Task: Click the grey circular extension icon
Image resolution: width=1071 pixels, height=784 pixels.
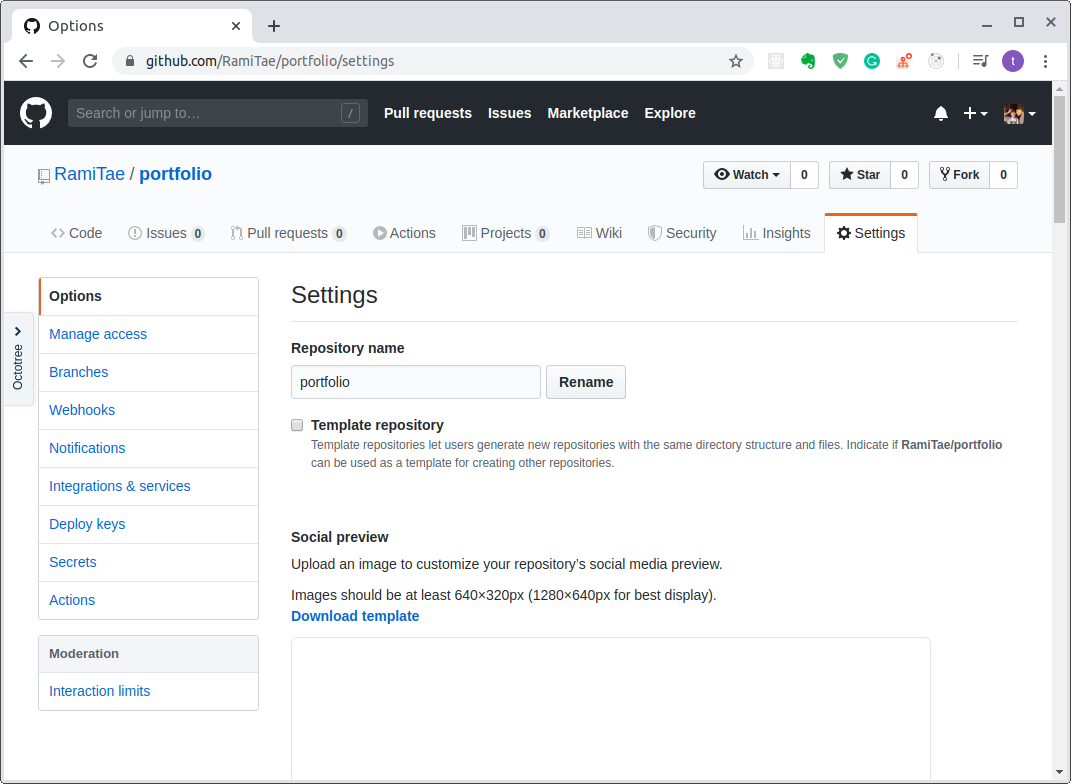Action: [x=936, y=61]
